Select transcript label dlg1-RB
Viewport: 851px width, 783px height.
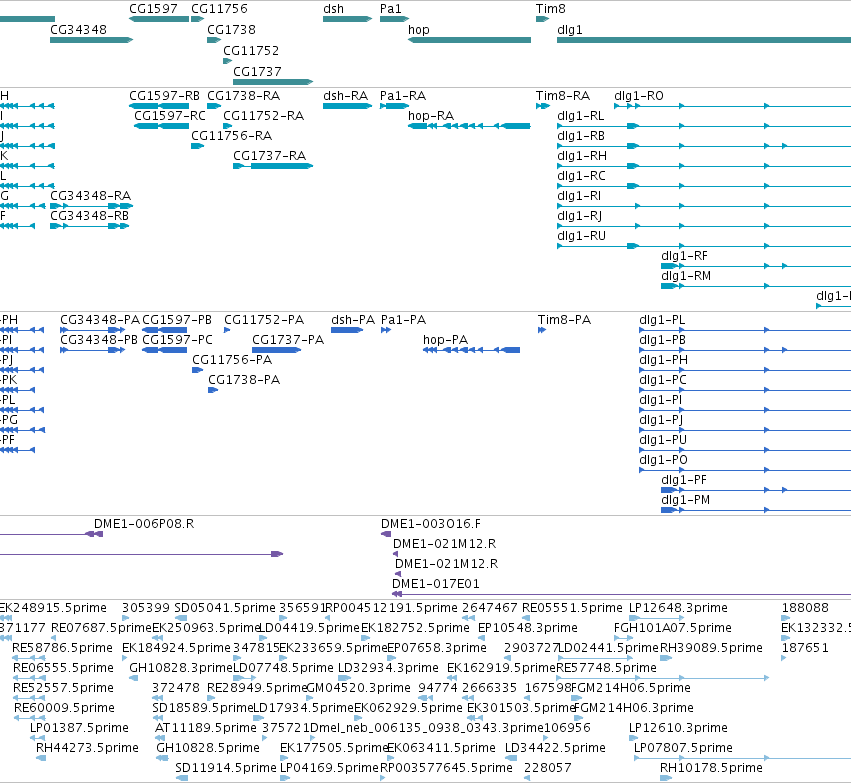581,136
